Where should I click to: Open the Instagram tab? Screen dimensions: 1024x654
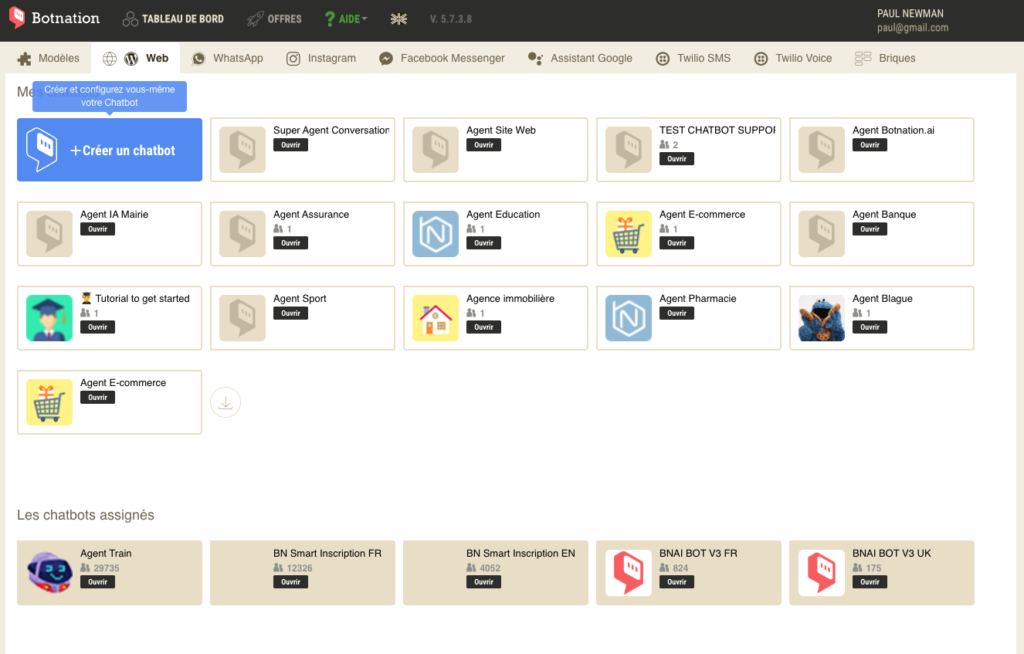pos(321,58)
